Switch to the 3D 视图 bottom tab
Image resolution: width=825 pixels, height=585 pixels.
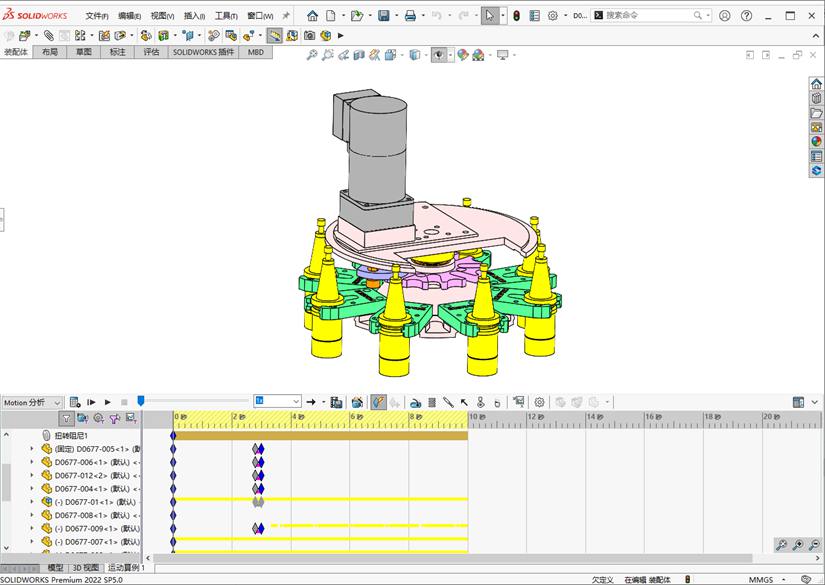86,568
